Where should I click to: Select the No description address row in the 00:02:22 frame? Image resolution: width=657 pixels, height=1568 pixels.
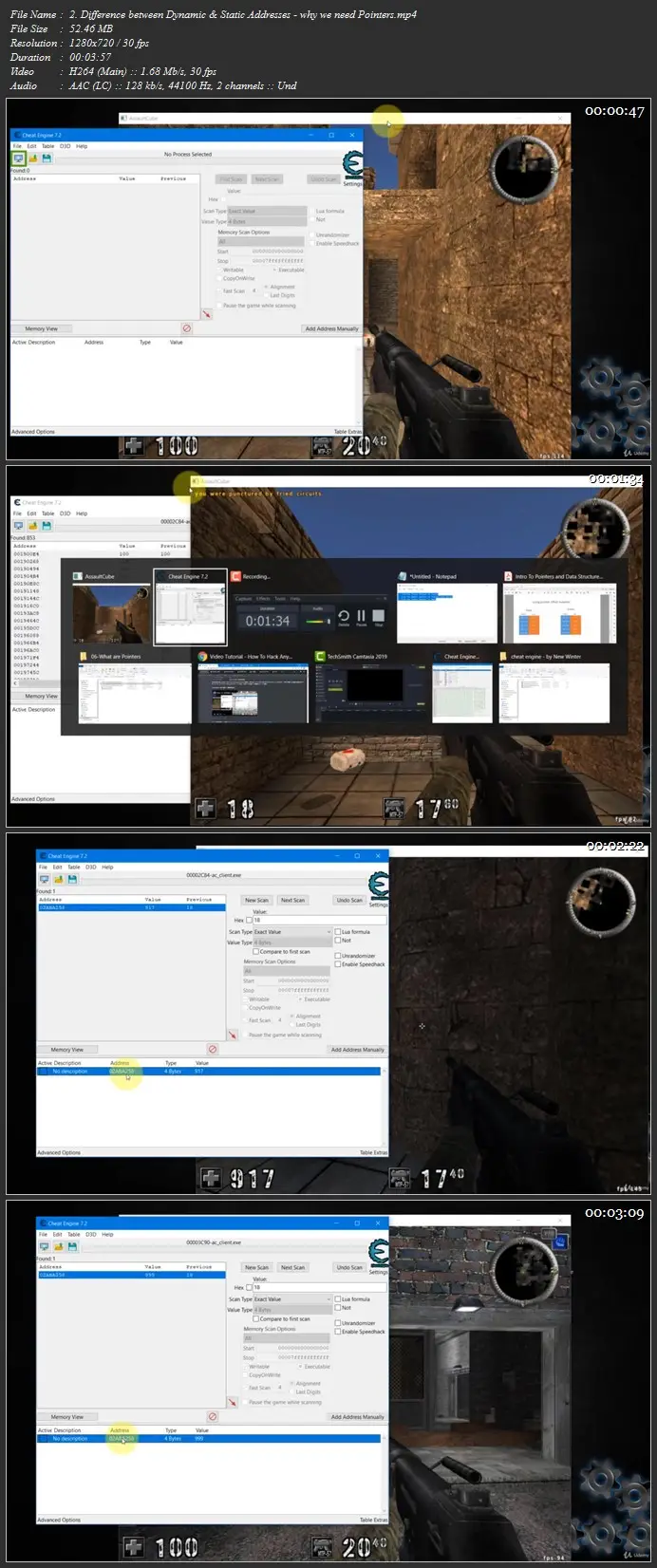click(209, 1071)
